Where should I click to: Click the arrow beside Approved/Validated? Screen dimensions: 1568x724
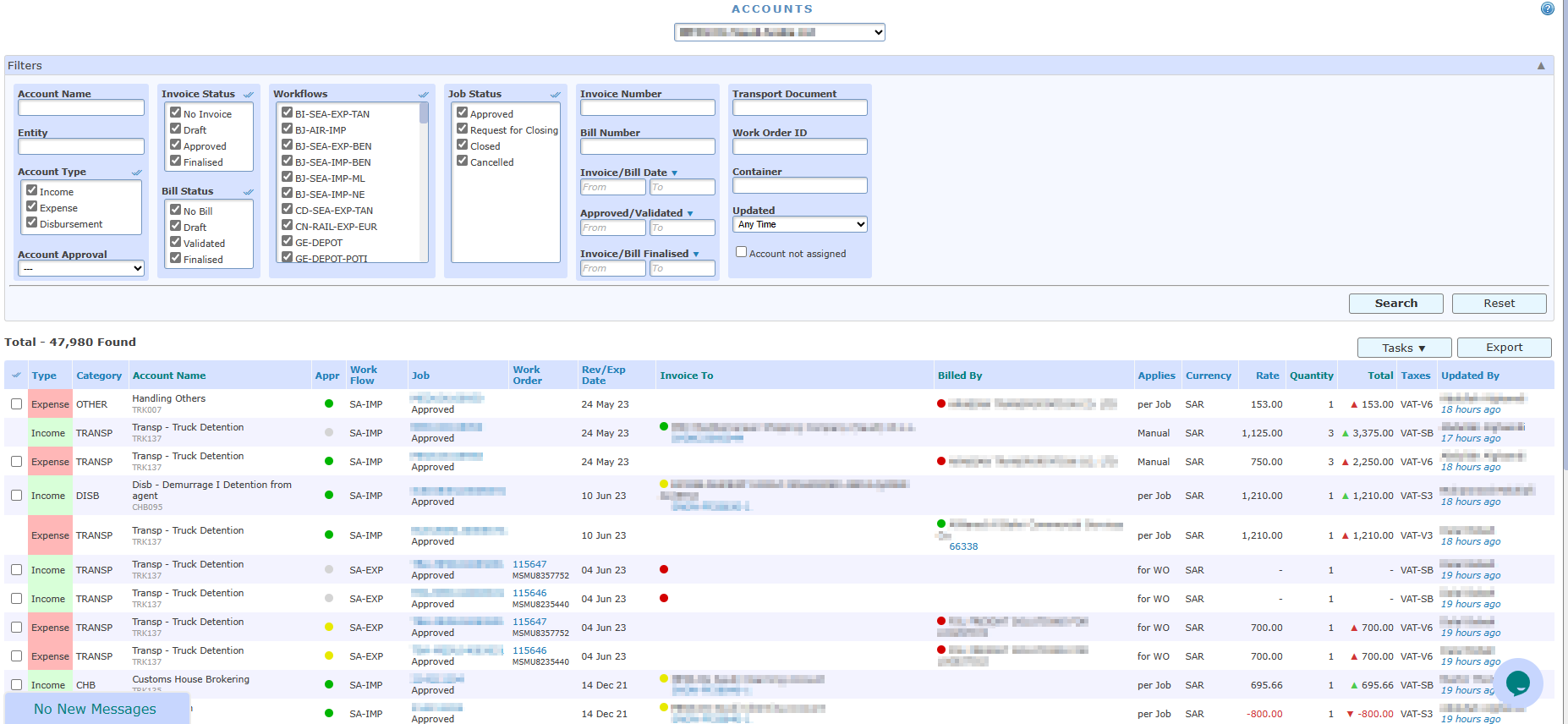690,214
